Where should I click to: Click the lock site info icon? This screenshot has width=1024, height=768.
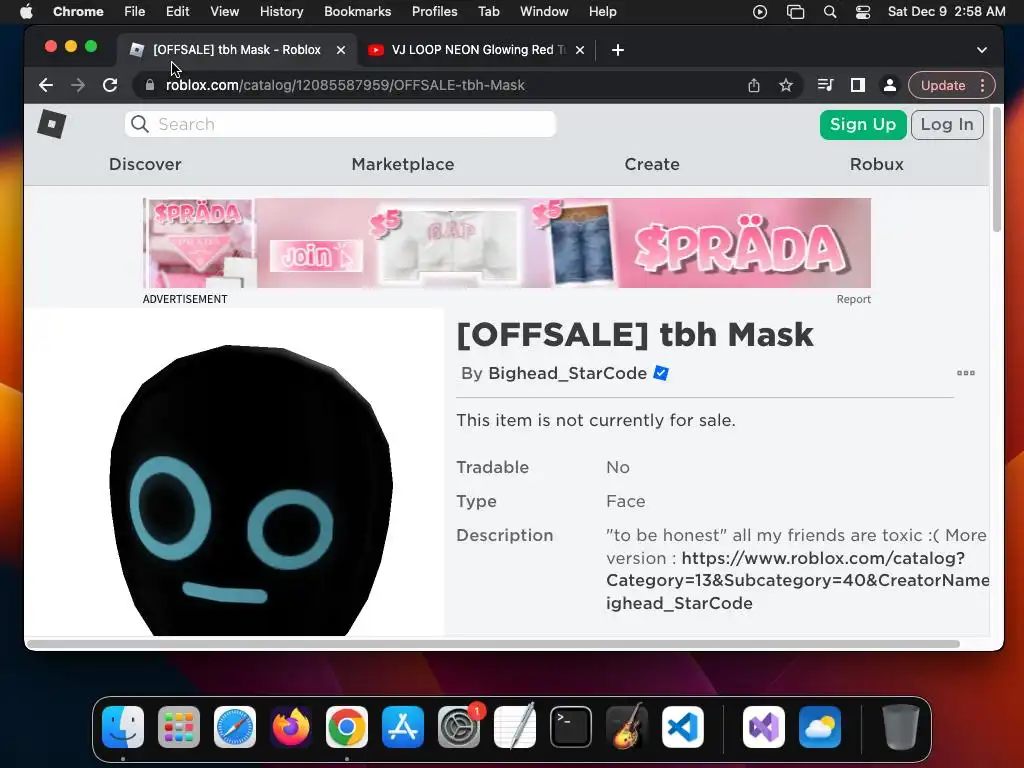[x=150, y=85]
